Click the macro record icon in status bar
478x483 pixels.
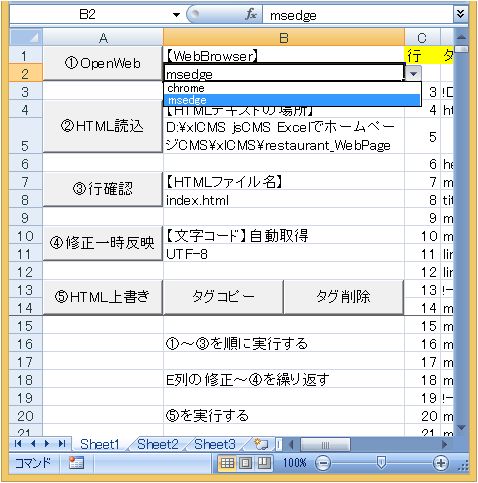tap(76, 463)
